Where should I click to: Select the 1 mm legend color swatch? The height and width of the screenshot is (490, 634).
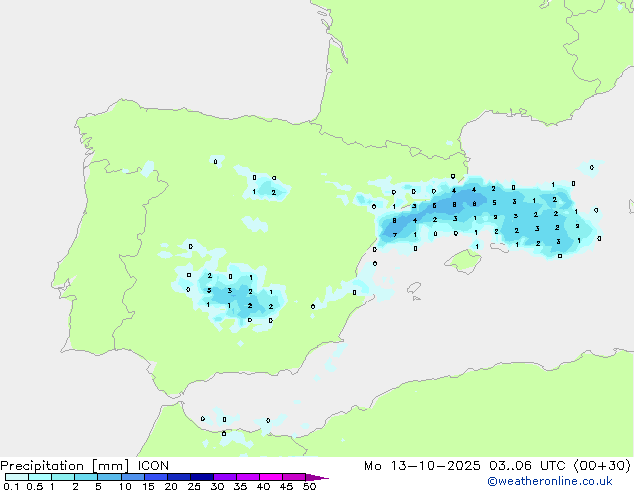tap(63, 477)
